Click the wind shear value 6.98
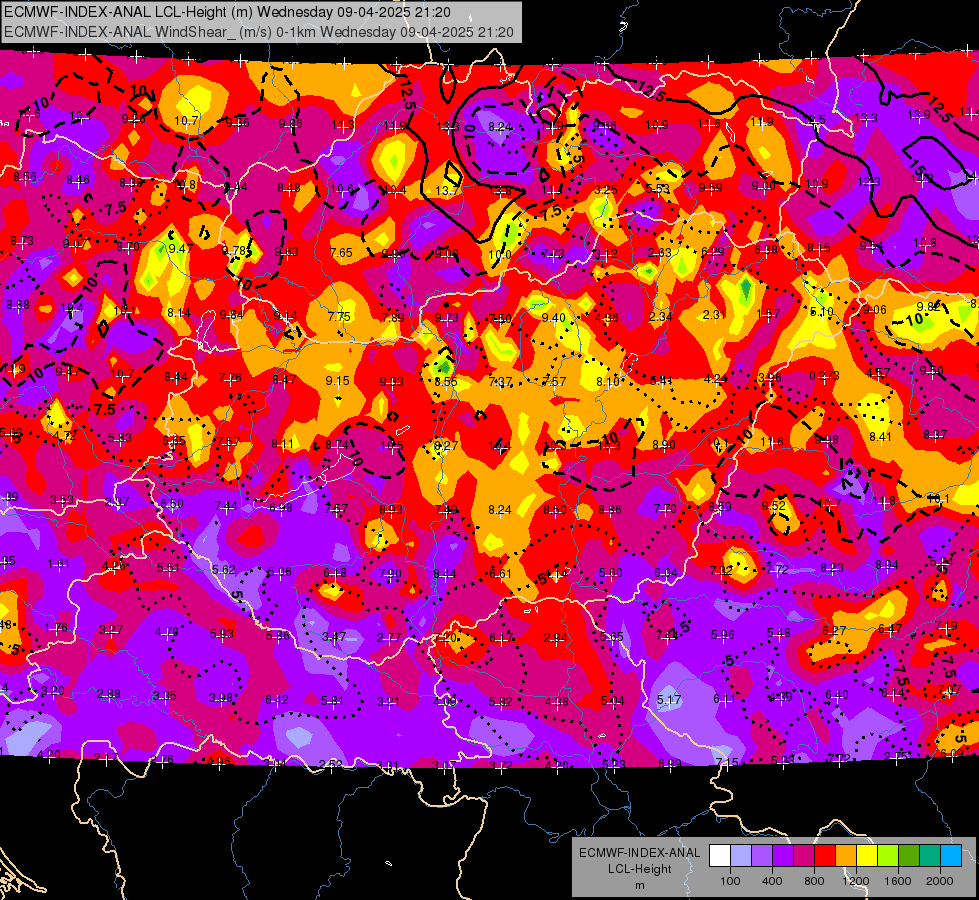The height and width of the screenshot is (900, 979). point(281,508)
